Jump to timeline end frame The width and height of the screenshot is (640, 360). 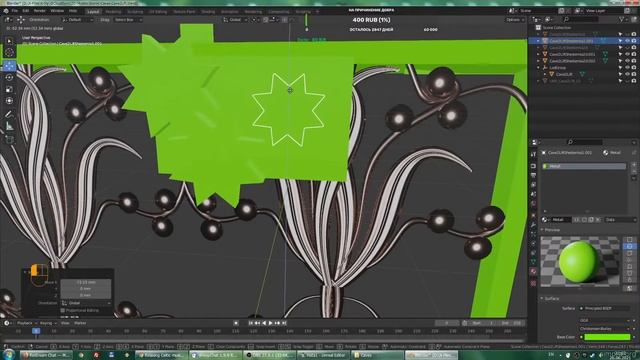point(284,323)
